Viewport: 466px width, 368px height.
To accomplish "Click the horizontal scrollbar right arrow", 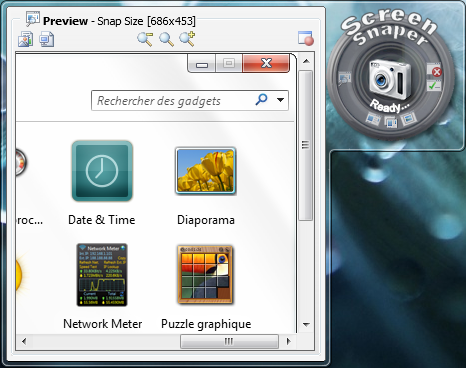I will (x=288, y=341).
